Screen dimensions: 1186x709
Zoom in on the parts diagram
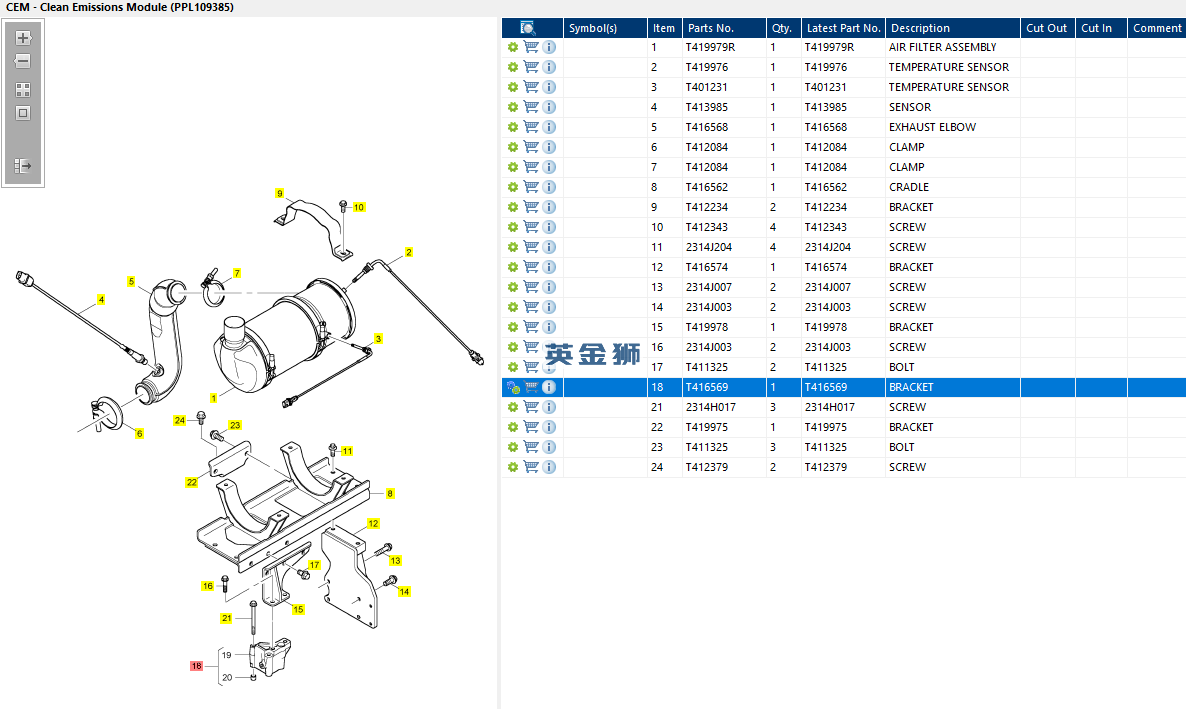tap(23, 38)
